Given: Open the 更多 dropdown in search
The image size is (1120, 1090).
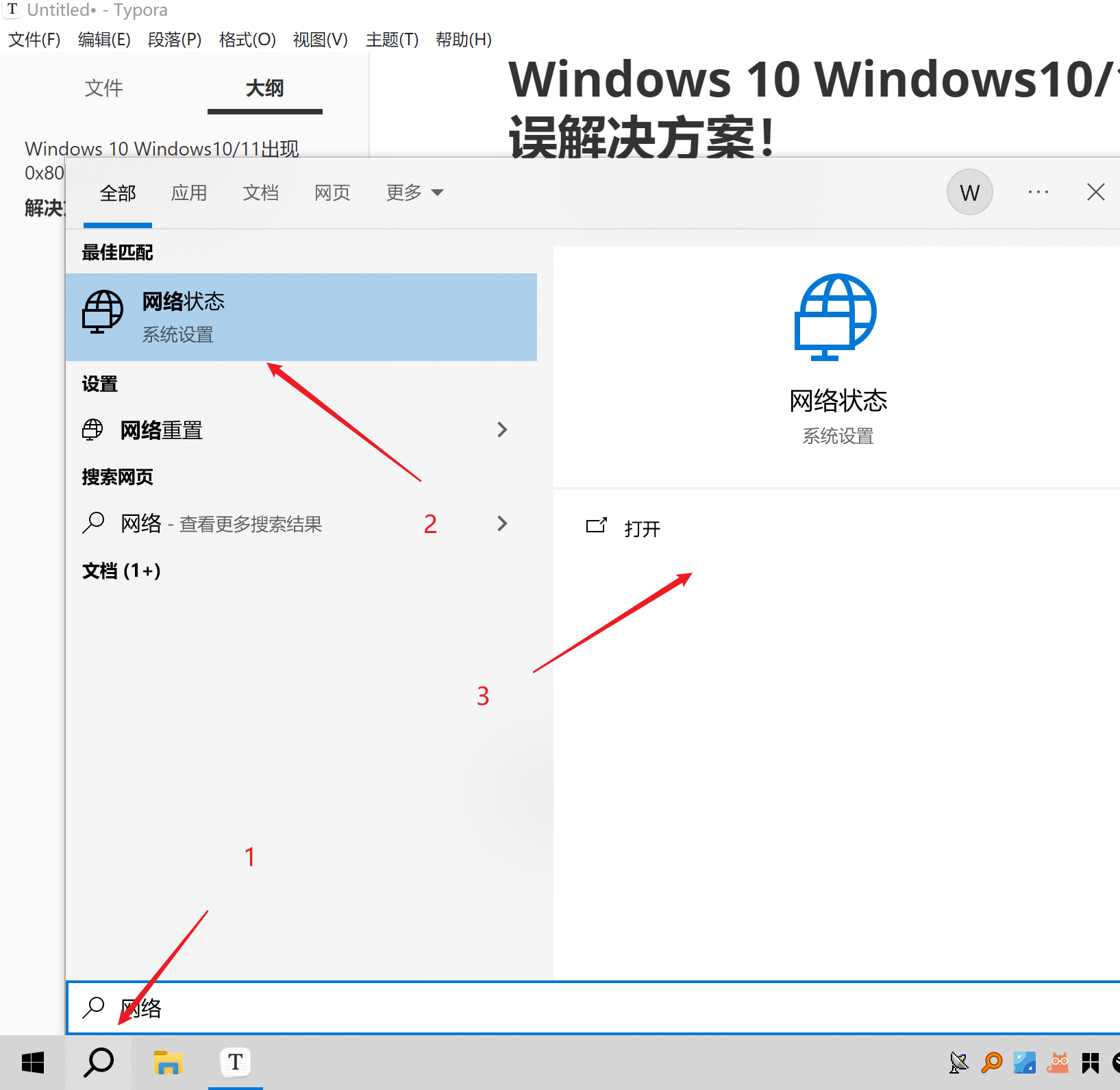Looking at the screenshot, I should point(414,193).
